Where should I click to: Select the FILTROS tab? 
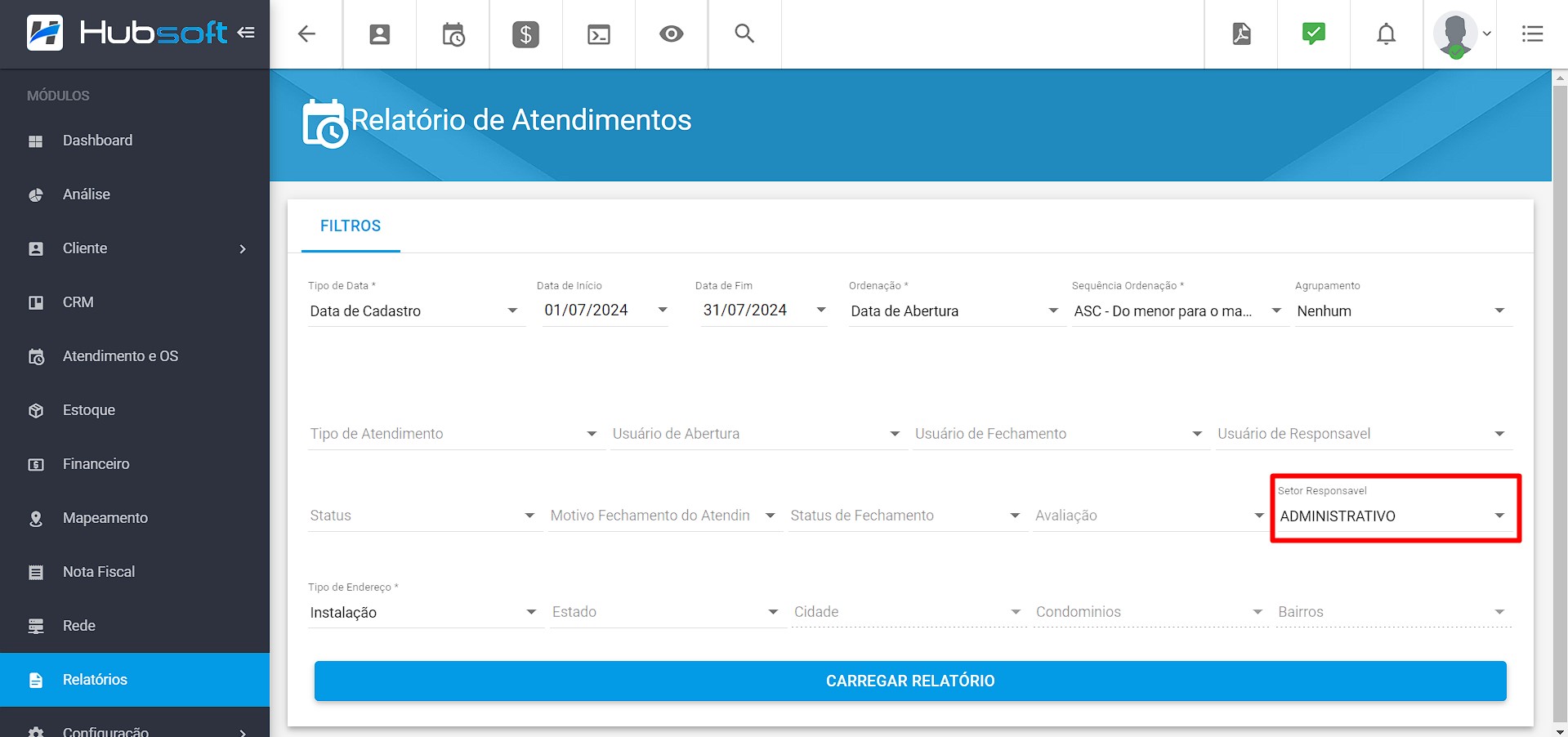[x=351, y=226]
